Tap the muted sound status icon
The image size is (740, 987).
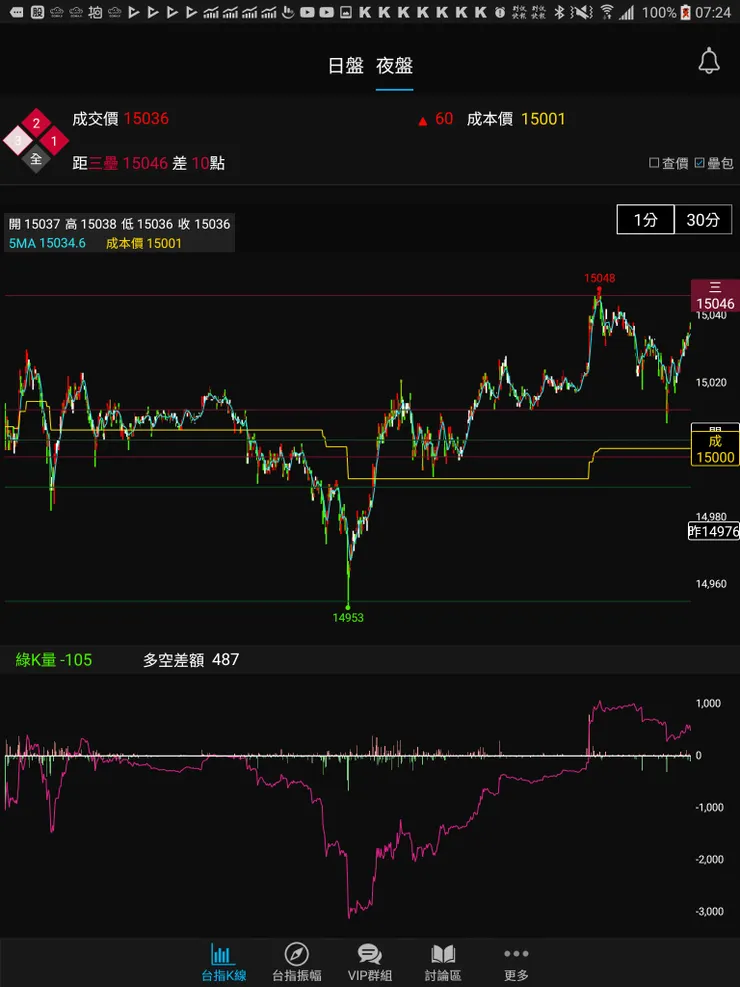coord(583,12)
